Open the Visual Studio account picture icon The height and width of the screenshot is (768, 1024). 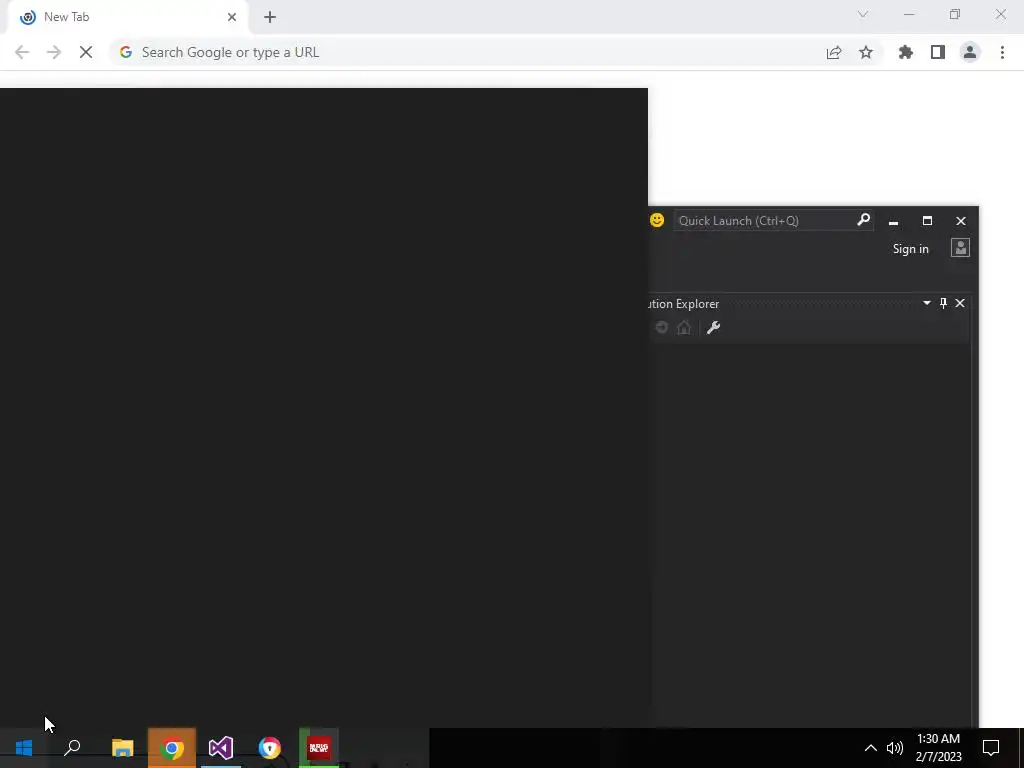pyautogui.click(x=960, y=248)
